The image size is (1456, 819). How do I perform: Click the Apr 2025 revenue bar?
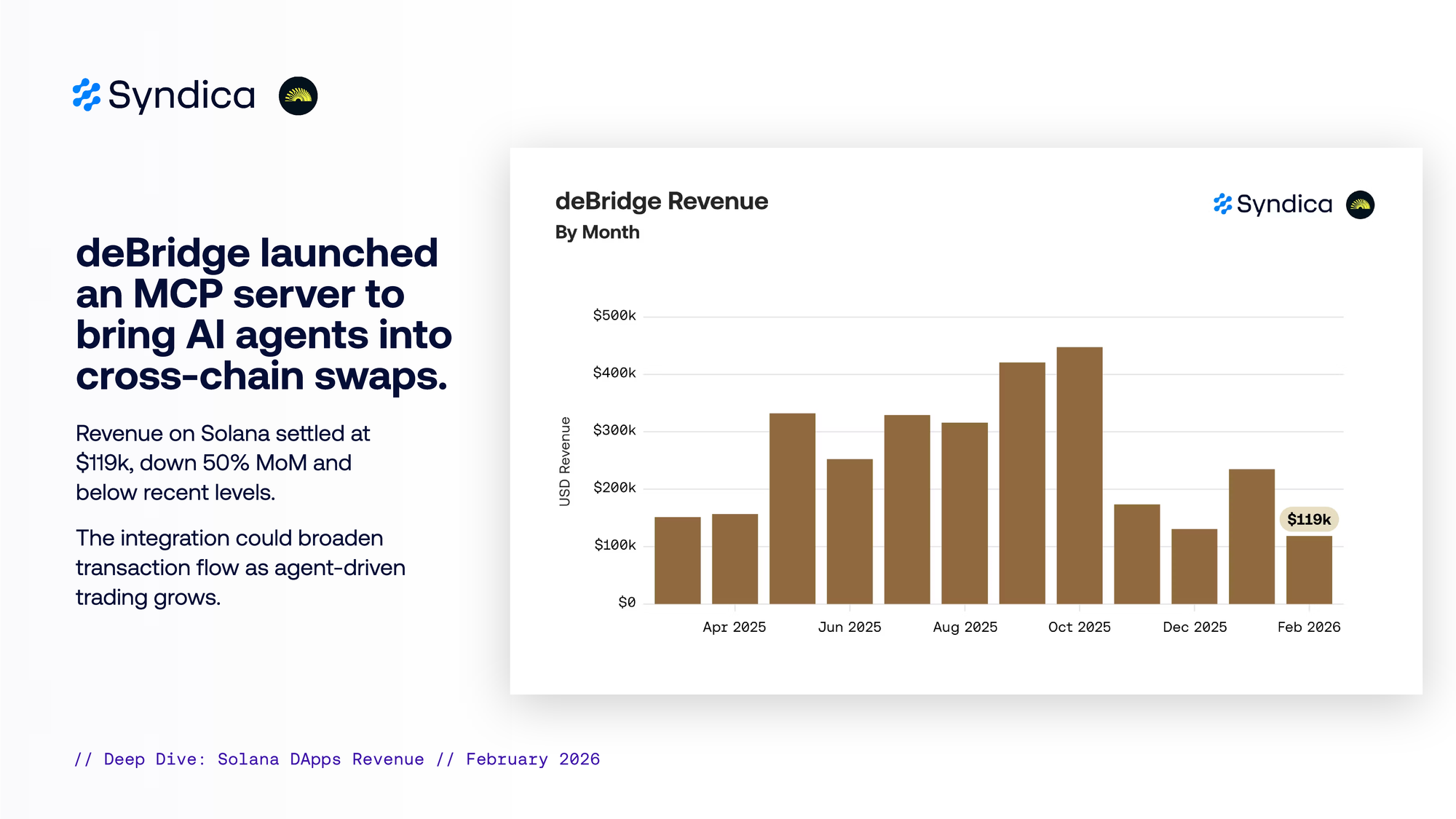click(x=735, y=559)
